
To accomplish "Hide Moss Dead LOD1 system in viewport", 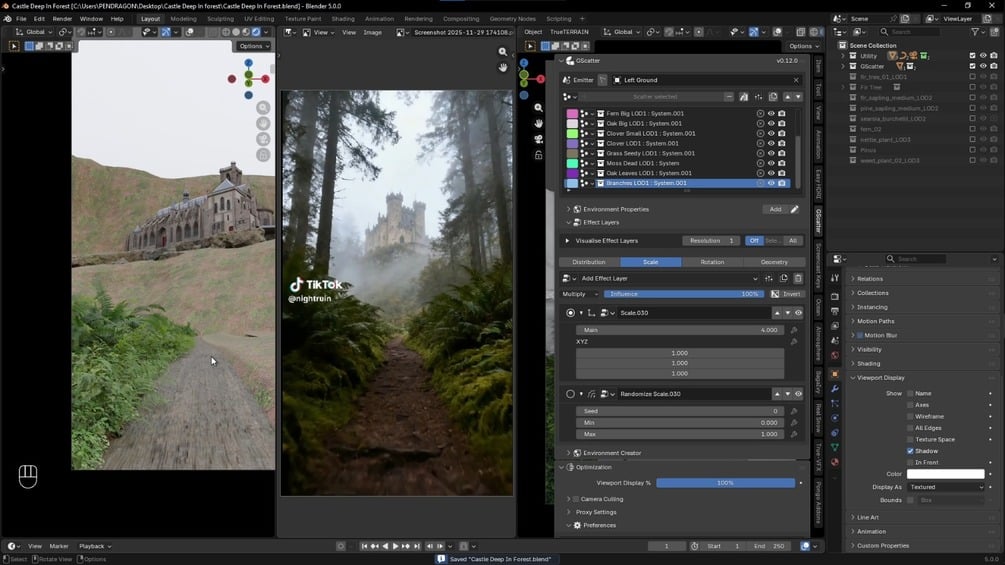I will pos(771,163).
